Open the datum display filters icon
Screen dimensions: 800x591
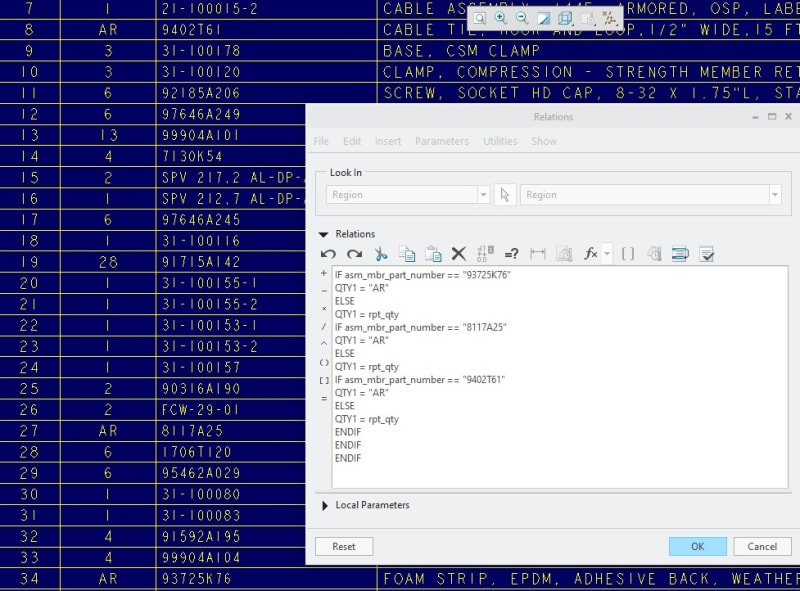coord(609,18)
